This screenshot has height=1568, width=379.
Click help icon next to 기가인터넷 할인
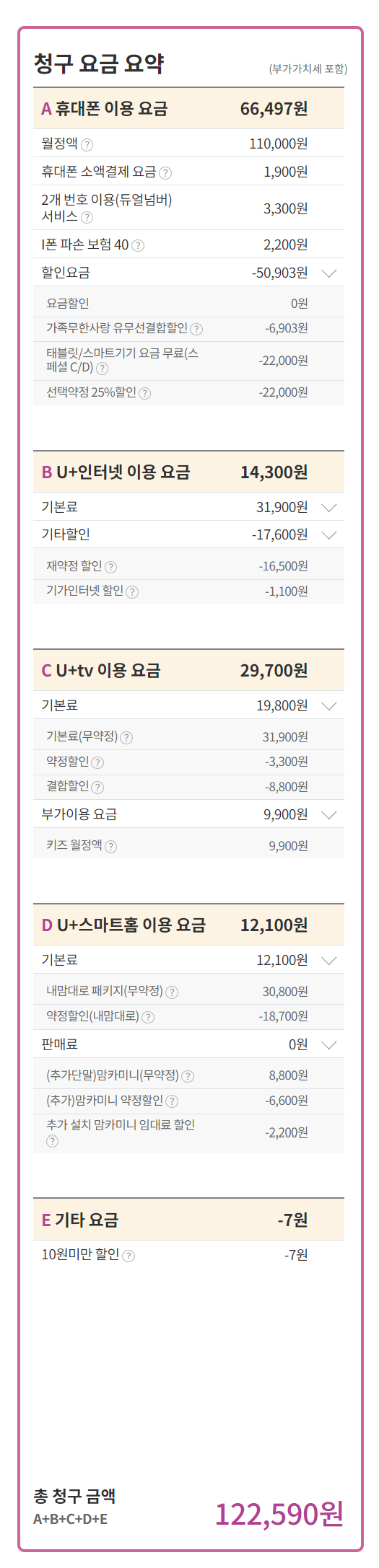[x=132, y=592]
